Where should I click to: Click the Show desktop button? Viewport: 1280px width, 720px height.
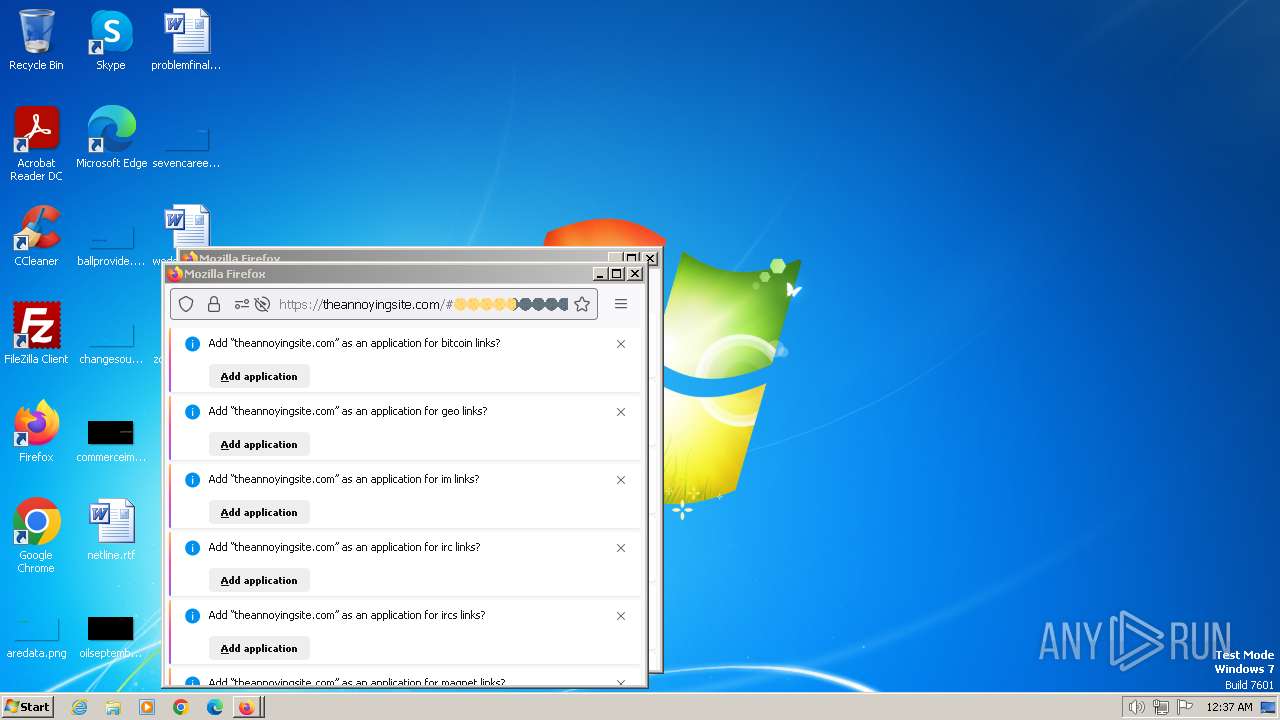[1270, 707]
